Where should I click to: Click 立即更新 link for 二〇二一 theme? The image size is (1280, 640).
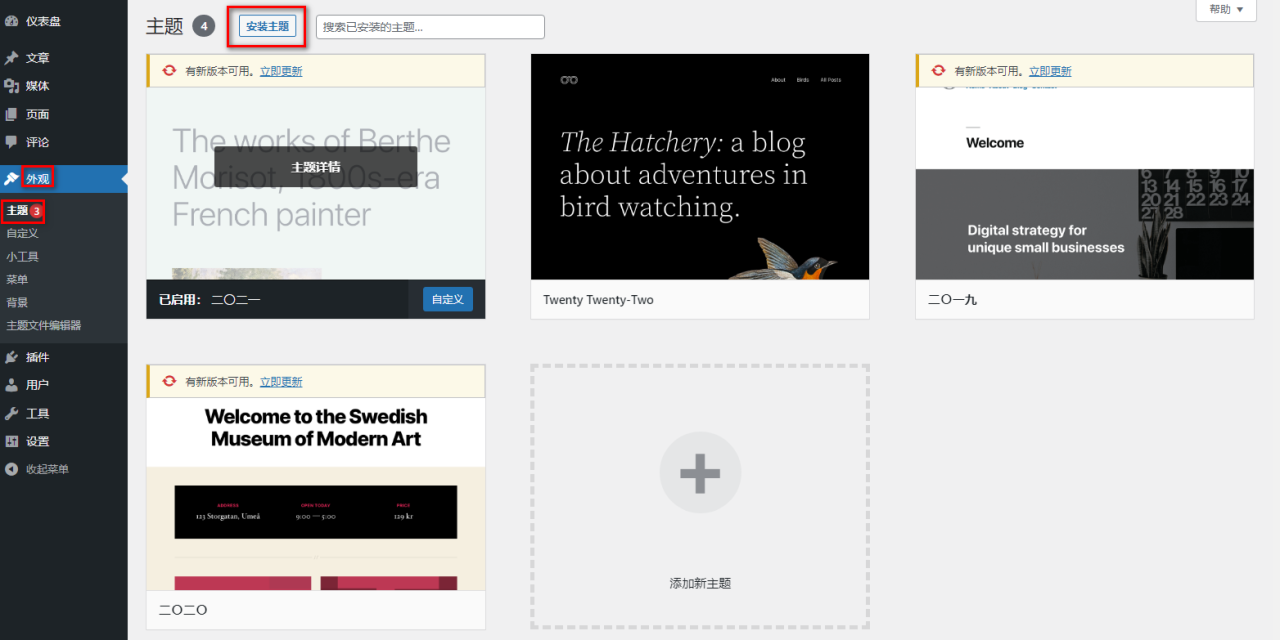pyautogui.click(x=281, y=71)
